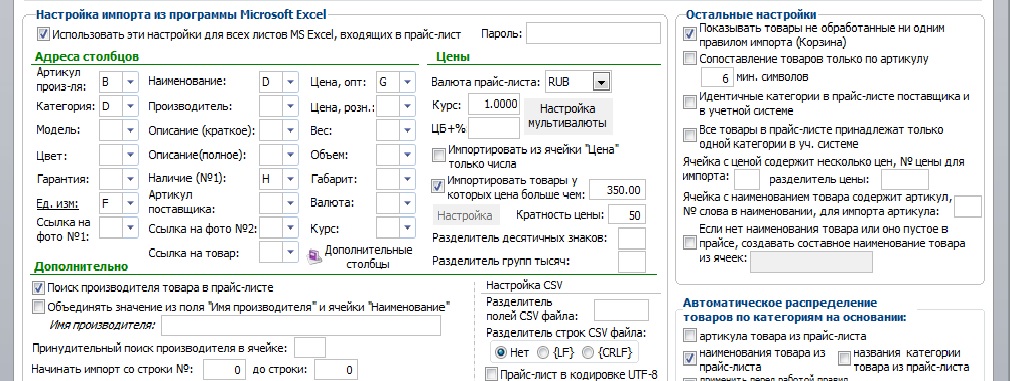Open the Цена, опт column dropdown
This screenshot has height=381, width=1010.
click(x=408, y=82)
